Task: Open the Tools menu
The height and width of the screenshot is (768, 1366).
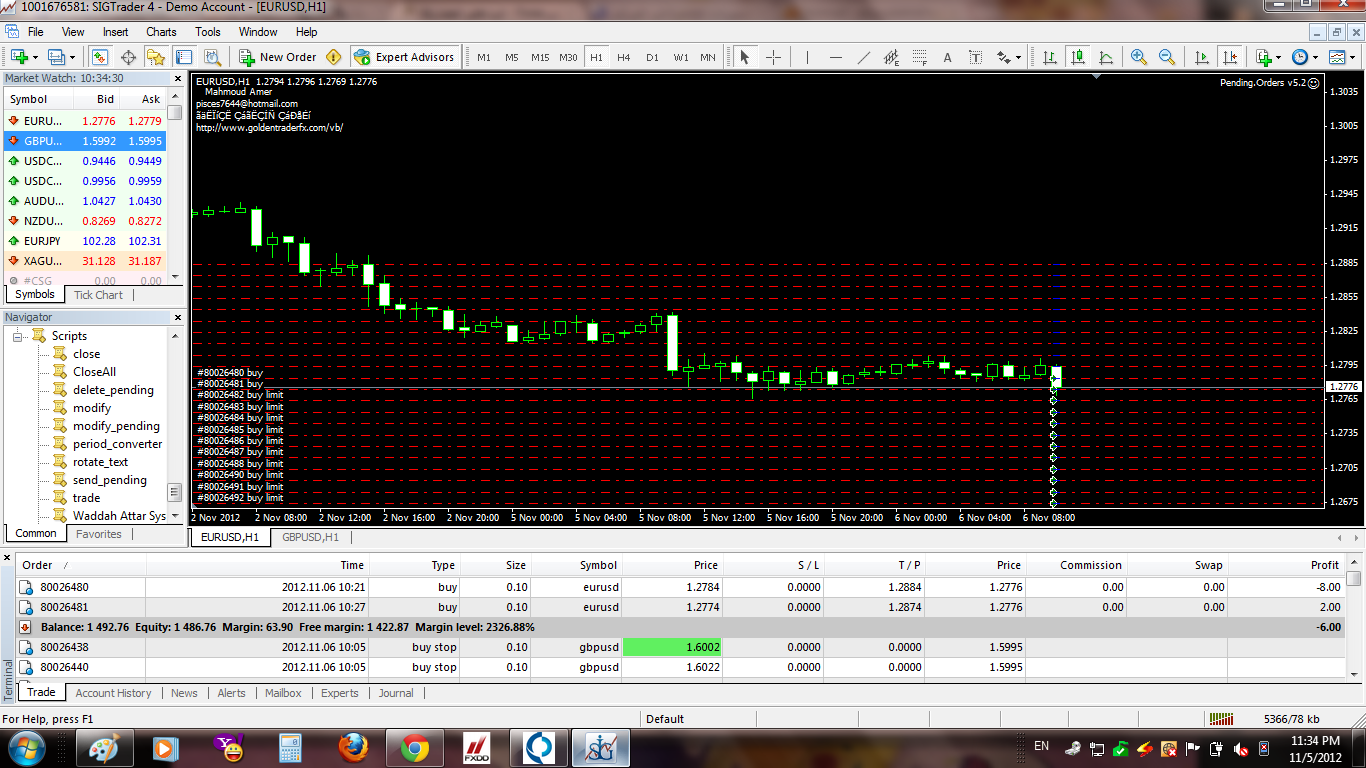Action: pos(208,32)
